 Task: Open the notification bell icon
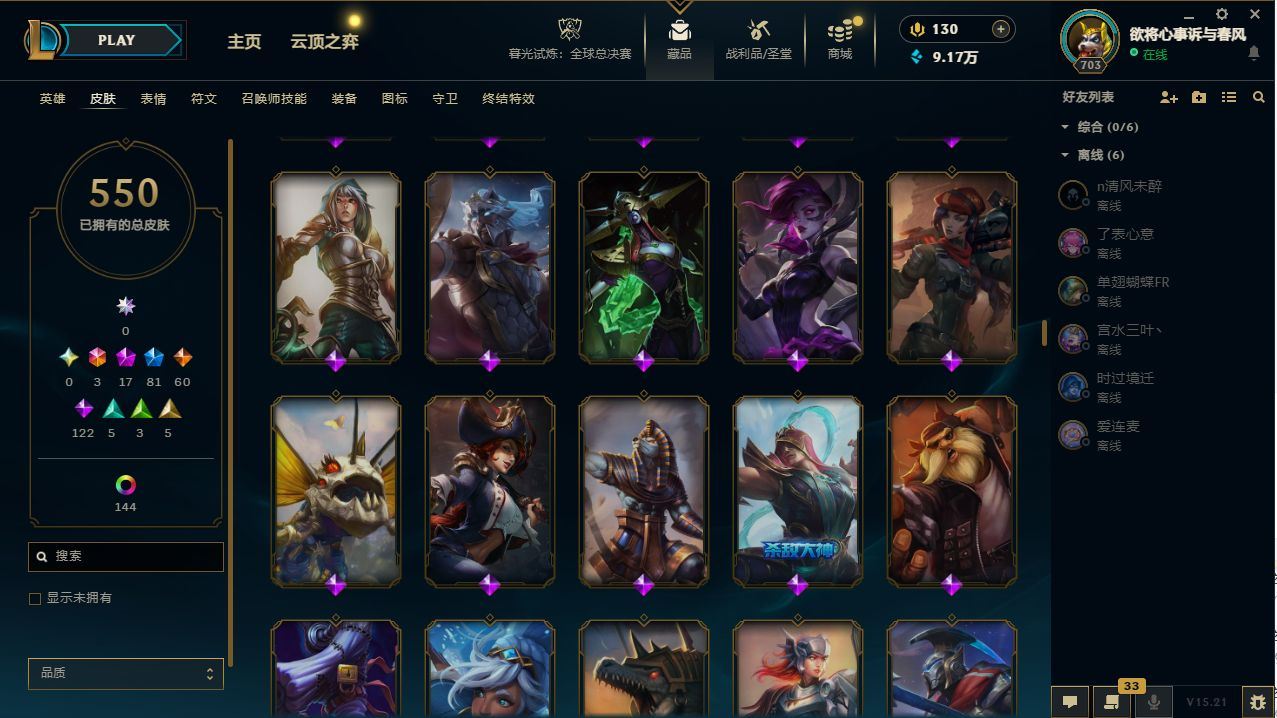pyautogui.click(x=1254, y=53)
